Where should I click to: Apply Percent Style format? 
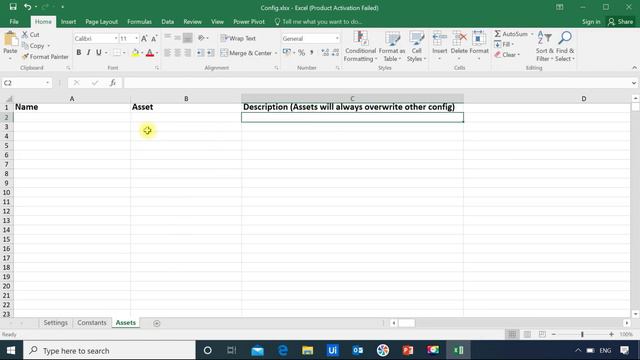[x=301, y=52]
